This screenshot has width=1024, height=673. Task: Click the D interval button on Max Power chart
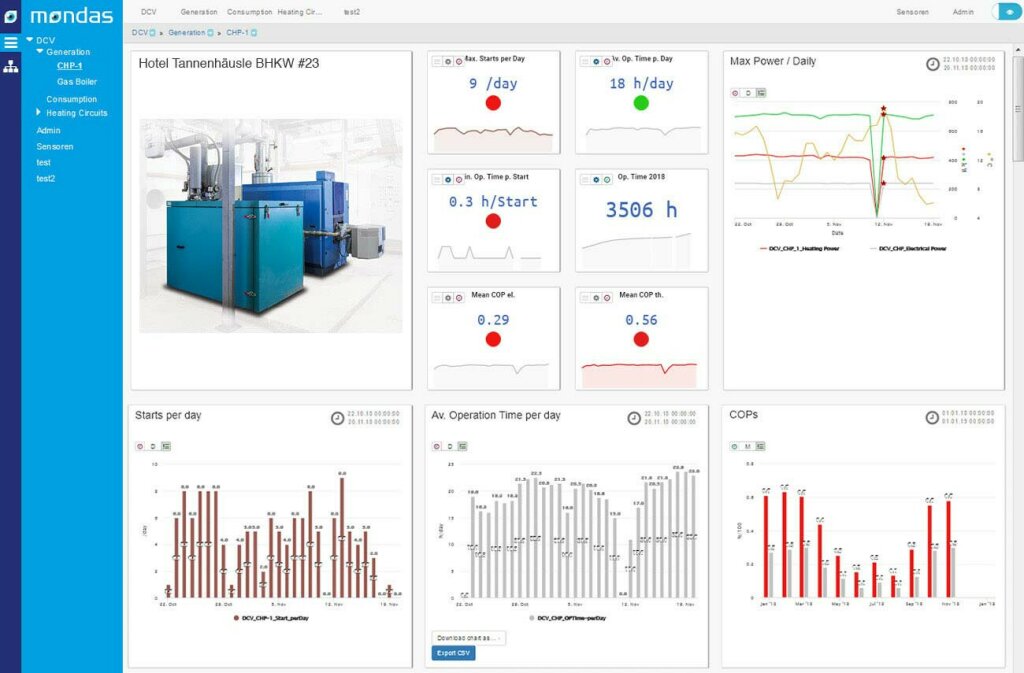point(748,93)
